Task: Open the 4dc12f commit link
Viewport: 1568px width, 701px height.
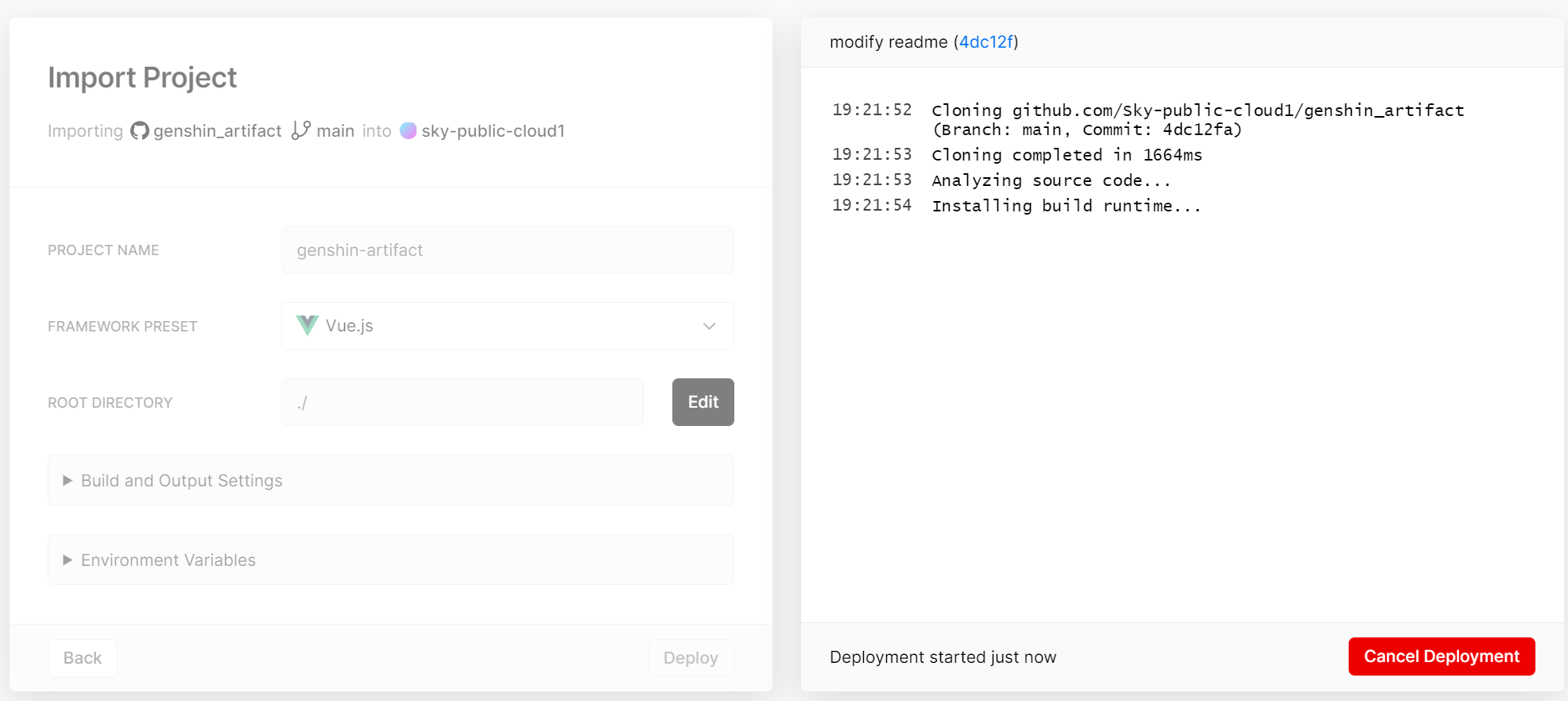Action: tap(986, 42)
